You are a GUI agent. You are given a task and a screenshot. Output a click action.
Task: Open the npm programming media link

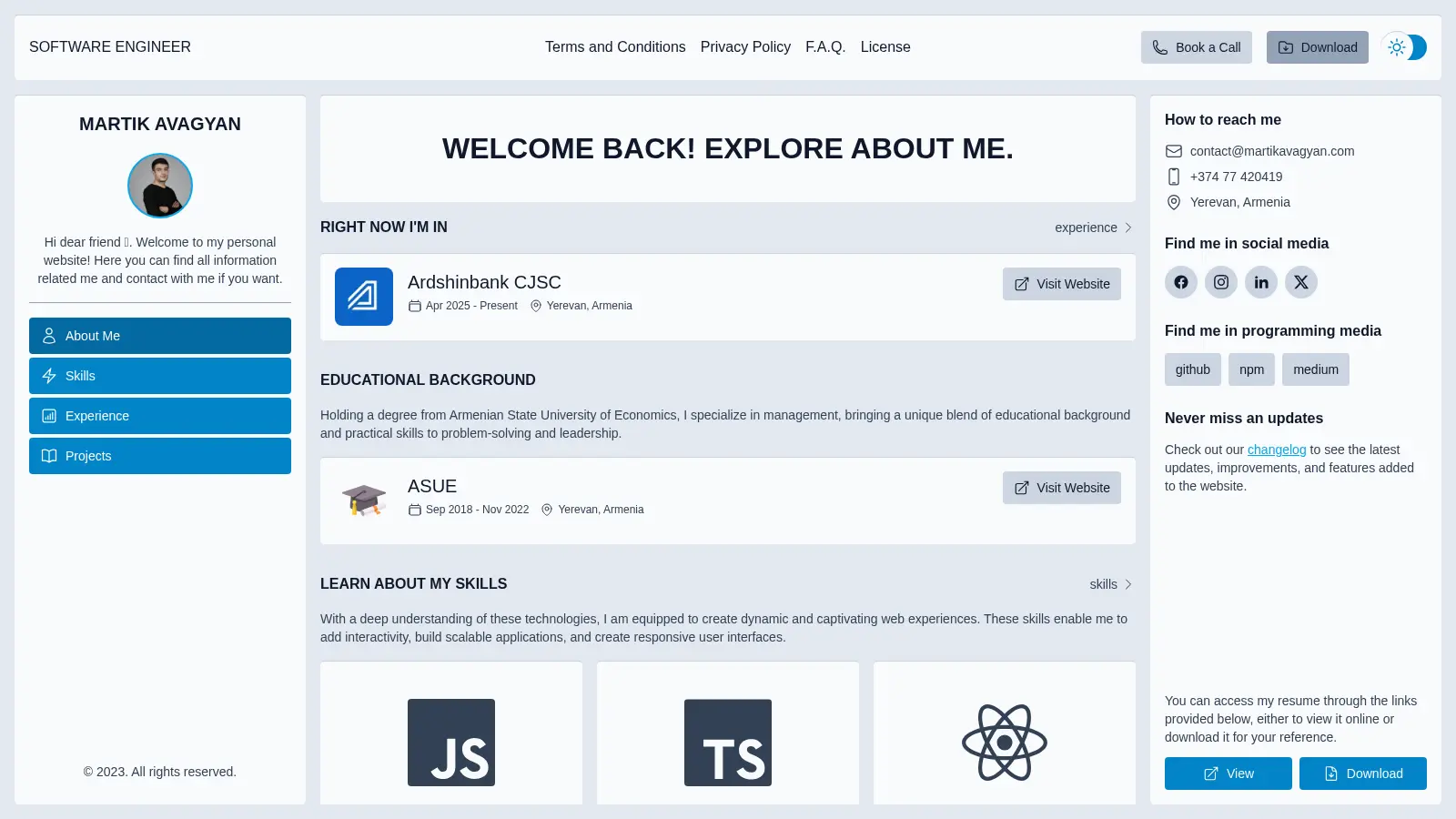pos(1252,369)
